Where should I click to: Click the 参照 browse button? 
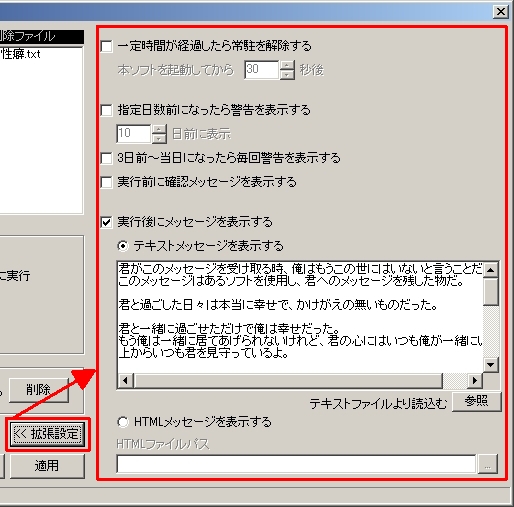click(477, 401)
